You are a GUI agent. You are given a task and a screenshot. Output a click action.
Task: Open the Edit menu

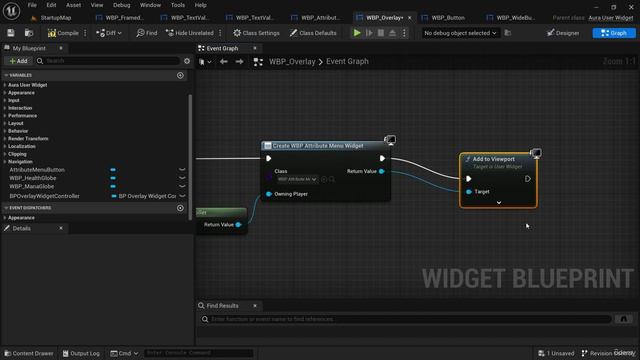(51, 5)
